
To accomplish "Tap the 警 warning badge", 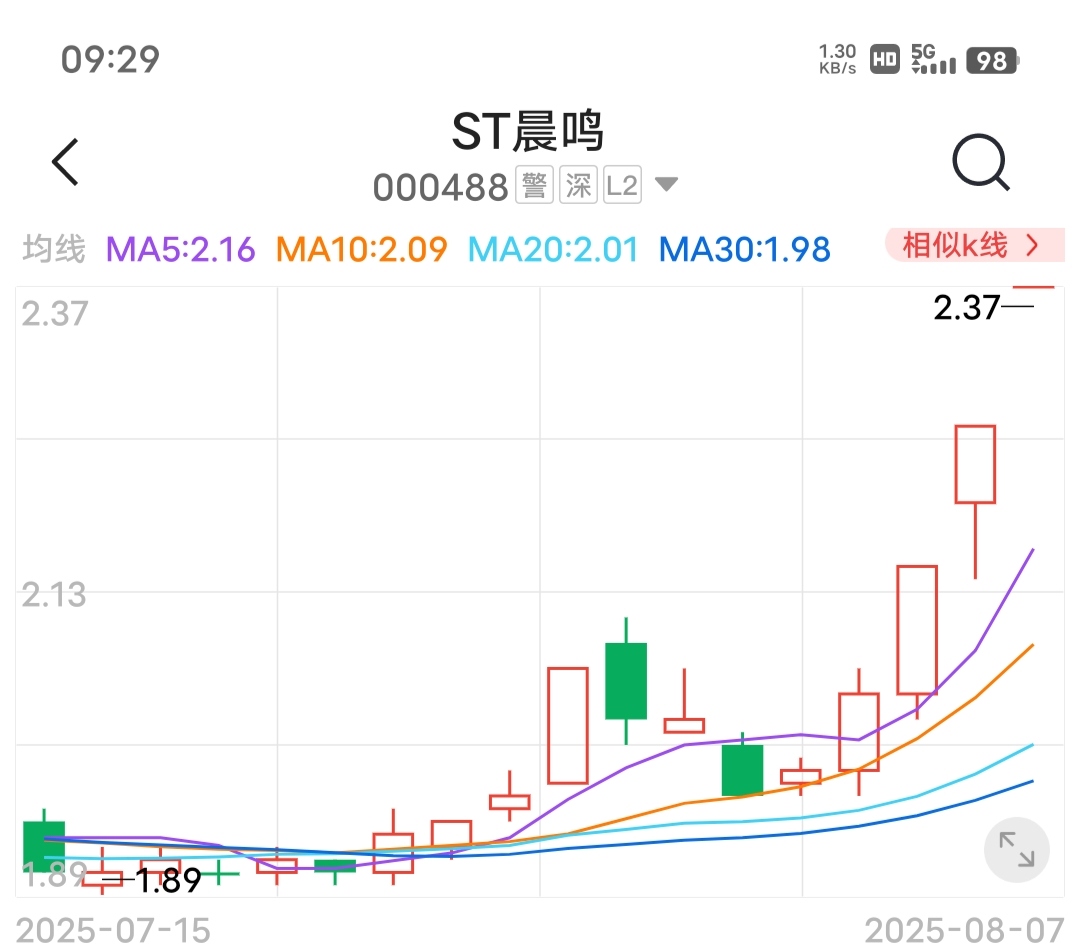I will (x=534, y=185).
